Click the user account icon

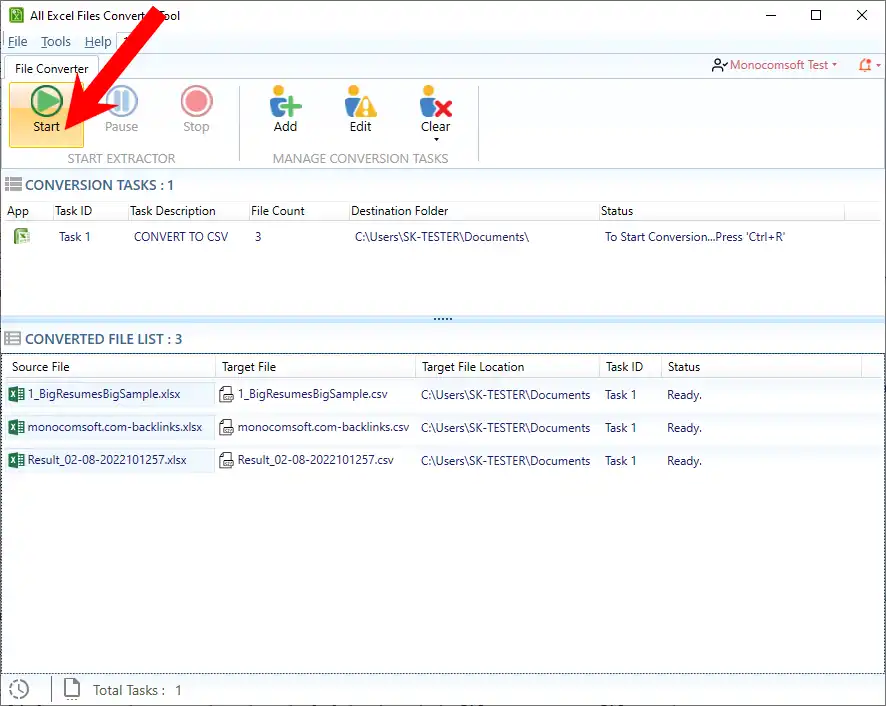[719, 65]
